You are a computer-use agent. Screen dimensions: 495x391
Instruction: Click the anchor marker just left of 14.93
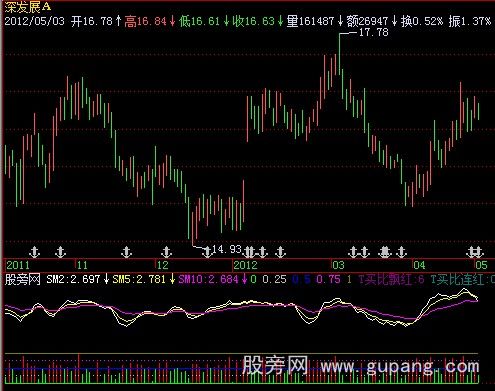point(207,252)
